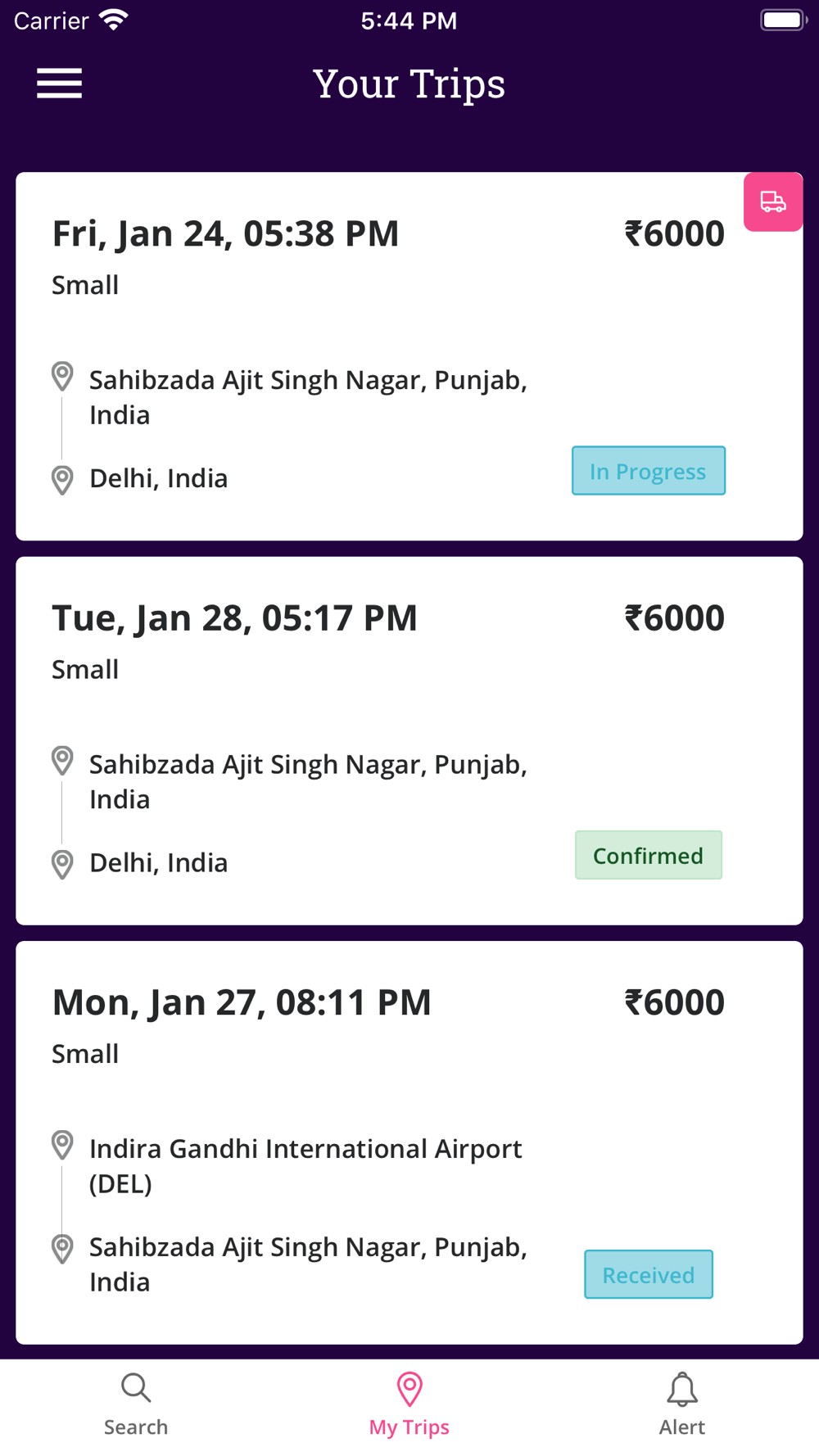Tap destination pin on Jan 27 trip
This screenshot has width=819, height=1456.
(62, 1249)
